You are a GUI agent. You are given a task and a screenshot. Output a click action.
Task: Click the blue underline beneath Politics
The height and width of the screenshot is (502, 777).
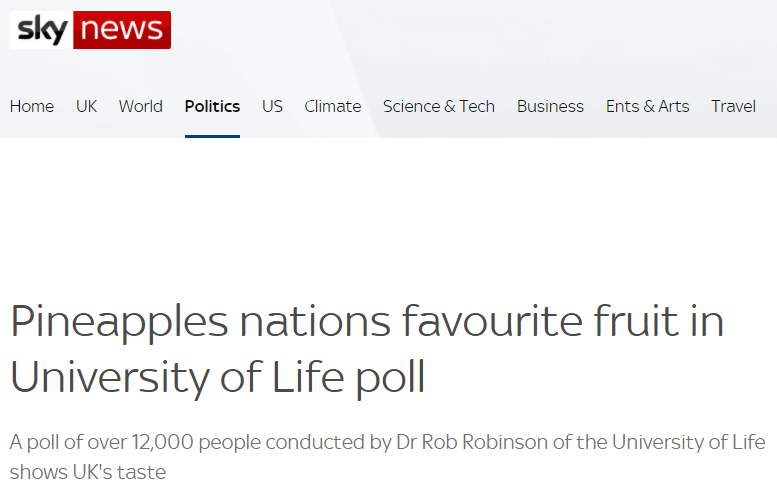point(212,136)
